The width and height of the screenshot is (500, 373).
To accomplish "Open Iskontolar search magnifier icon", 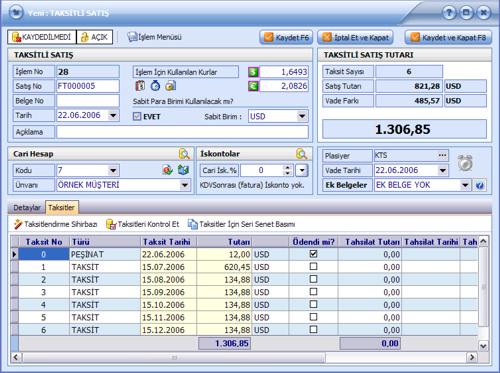I will [301, 154].
